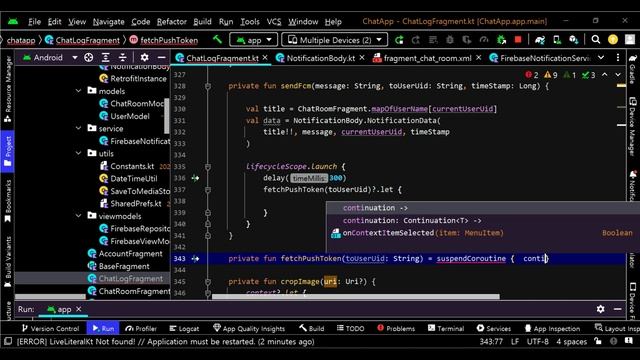Viewport: 640px width, 360px height.
Task: Click Select Opened File target icon
Action: point(89,58)
